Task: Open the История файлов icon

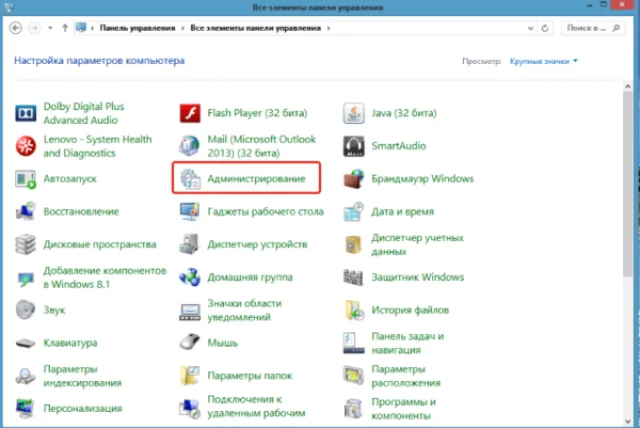Action: click(x=354, y=310)
